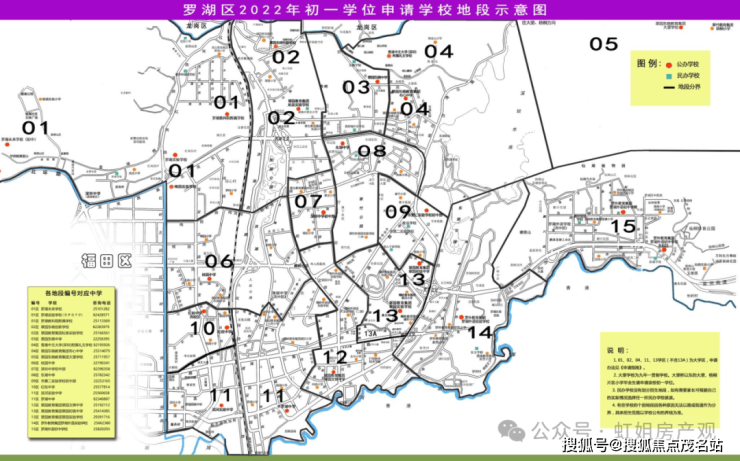
Task: Click the teal 民办学校 square in the legend
Action: [669, 76]
